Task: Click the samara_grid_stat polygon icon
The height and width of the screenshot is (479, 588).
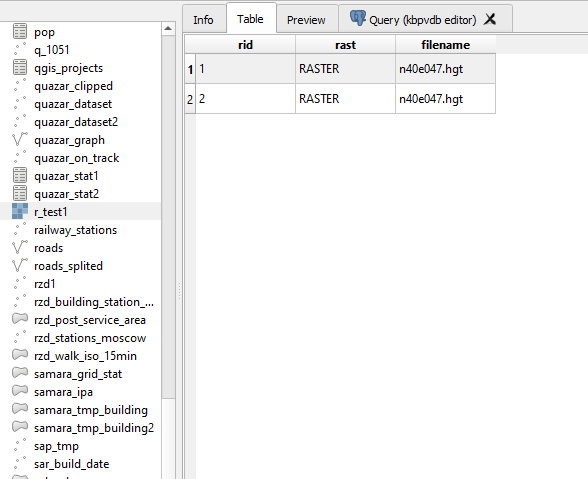Action: (x=20, y=373)
